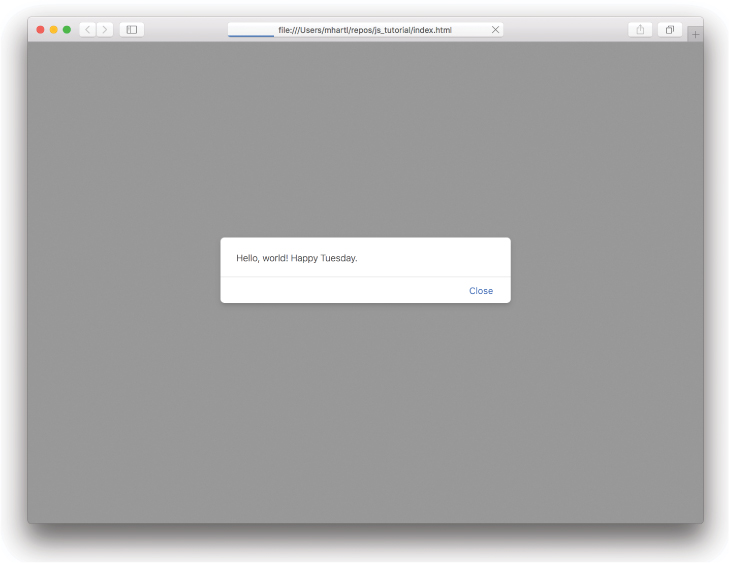Click empty toolbar space right of sidebar button
Viewport: 729px width, 563px height.
pos(185,30)
